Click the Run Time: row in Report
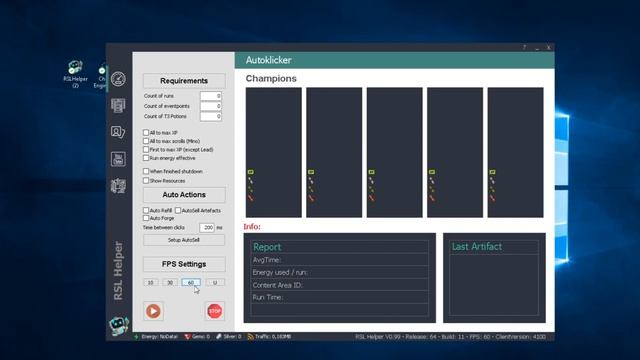Image resolution: width=640 pixels, height=360 pixels. [340, 297]
